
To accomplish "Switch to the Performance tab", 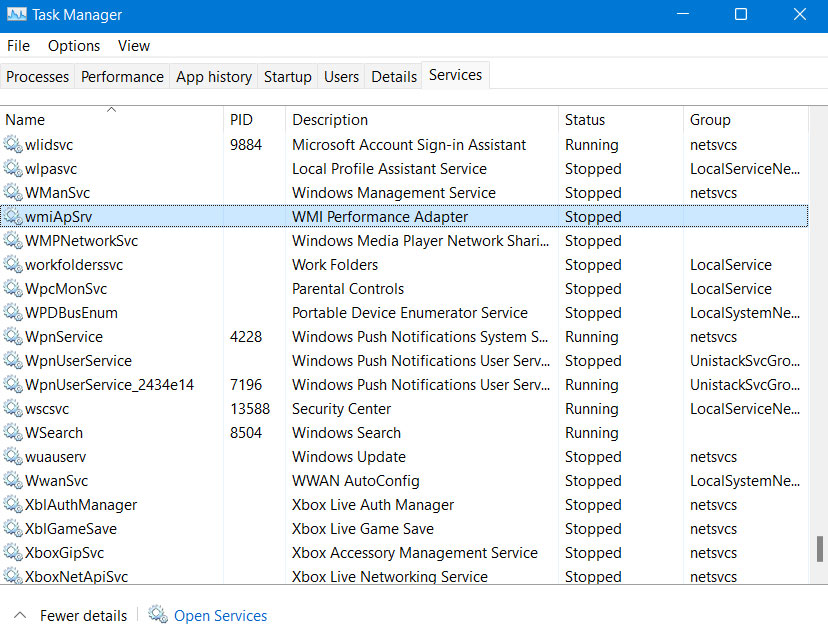I will pyautogui.click(x=122, y=77).
